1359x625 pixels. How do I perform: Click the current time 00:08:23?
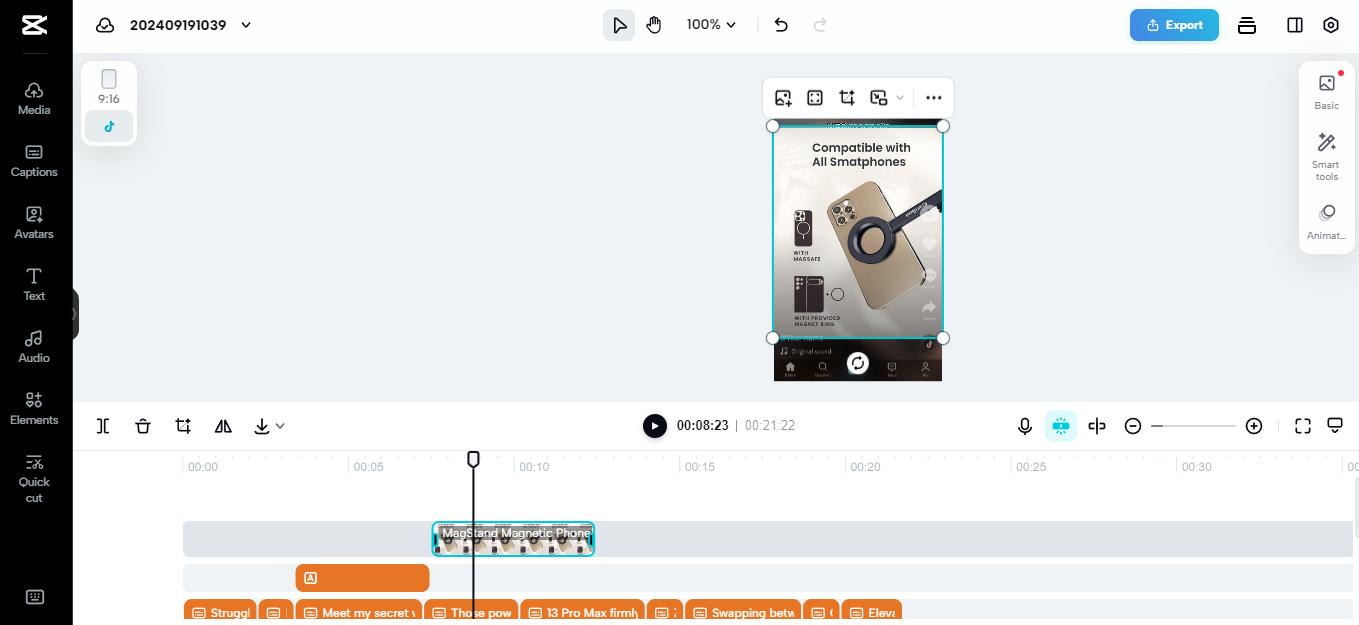[702, 426]
